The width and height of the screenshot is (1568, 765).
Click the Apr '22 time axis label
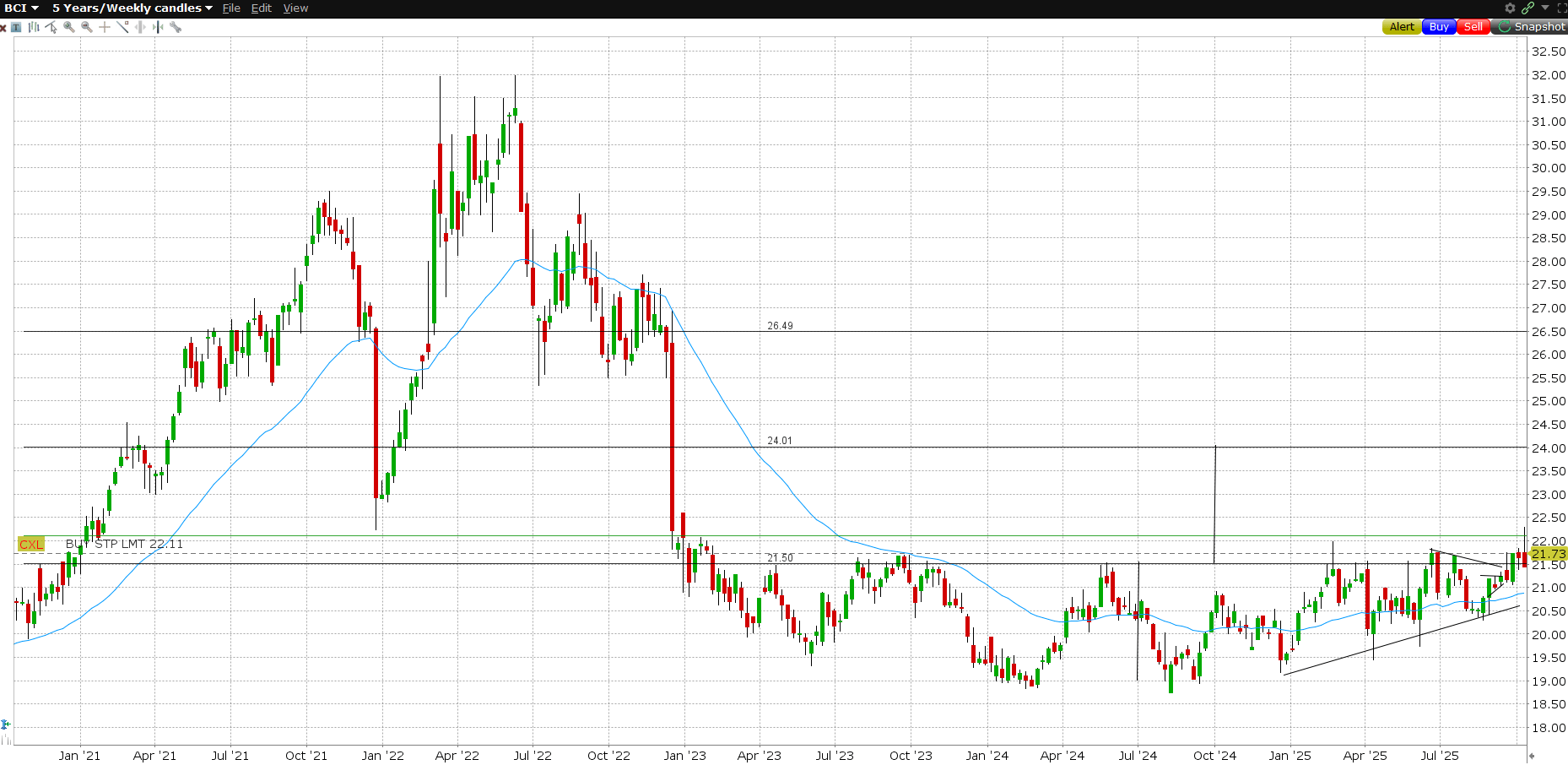coord(457,756)
